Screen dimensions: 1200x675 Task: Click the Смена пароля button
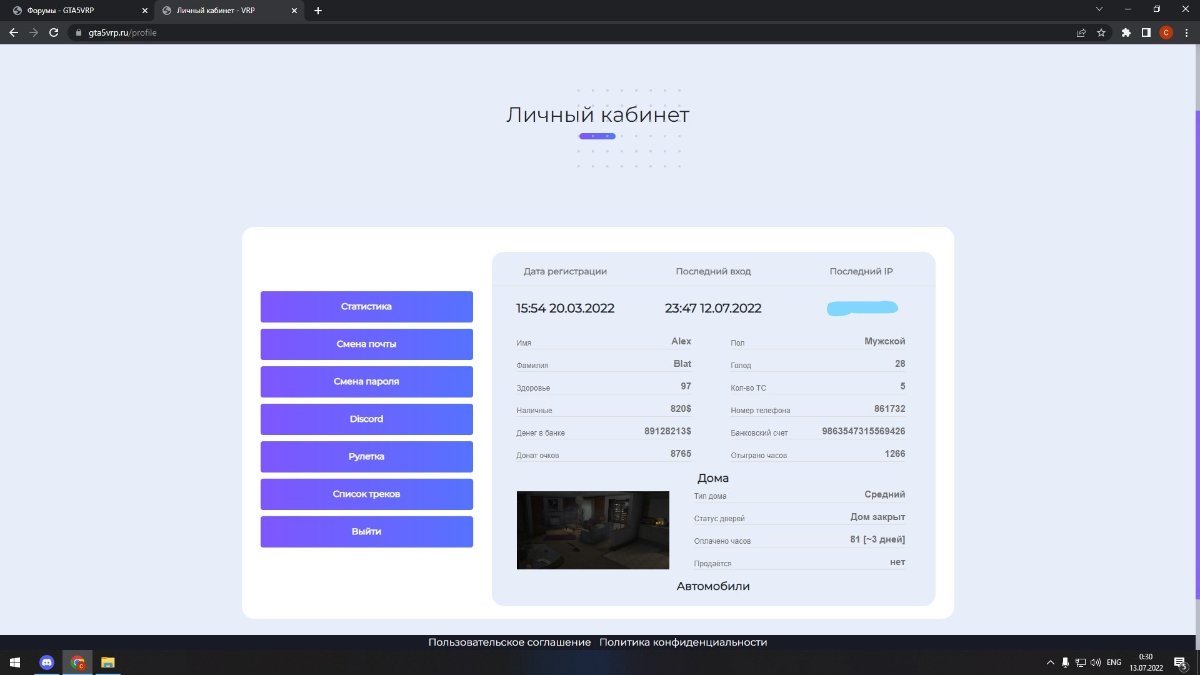(366, 382)
